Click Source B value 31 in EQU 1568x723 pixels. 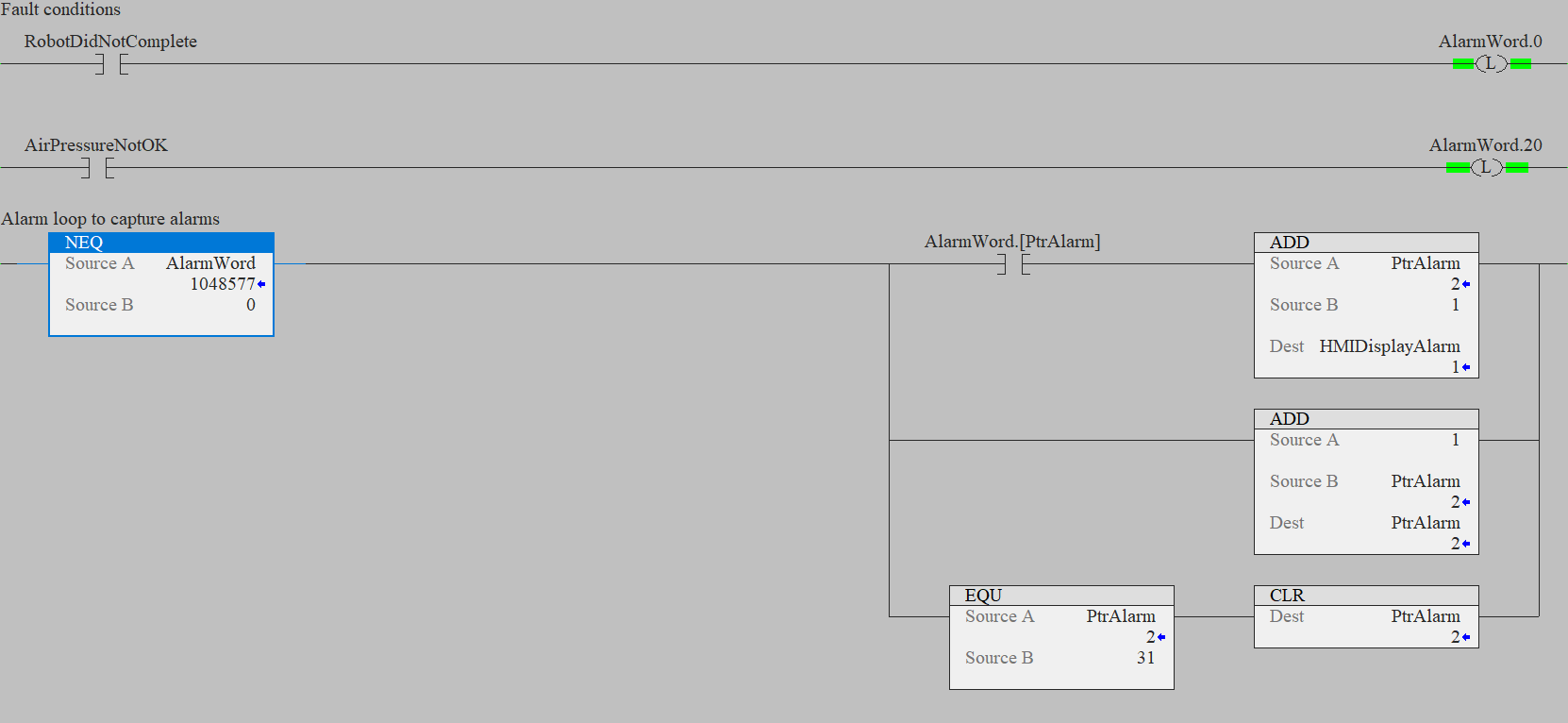click(1145, 658)
